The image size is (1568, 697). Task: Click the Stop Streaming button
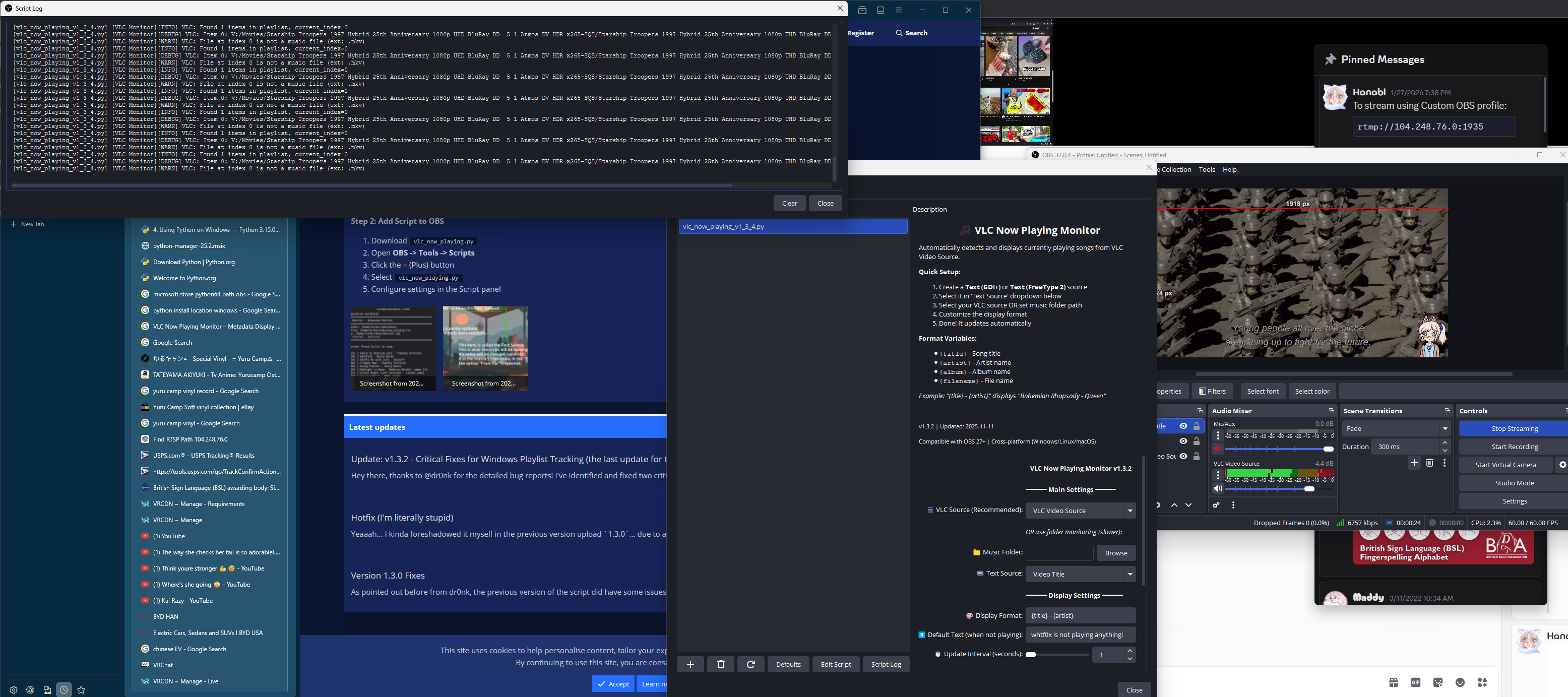[1514, 428]
